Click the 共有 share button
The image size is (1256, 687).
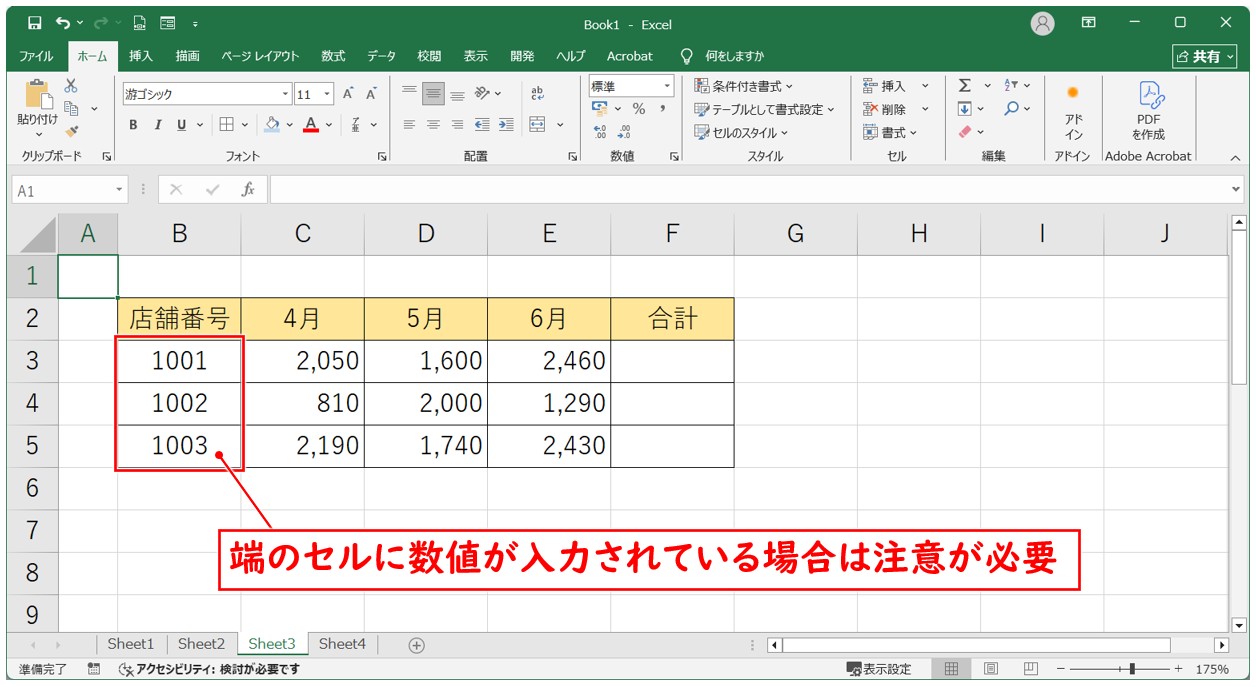[x=1204, y=56]
